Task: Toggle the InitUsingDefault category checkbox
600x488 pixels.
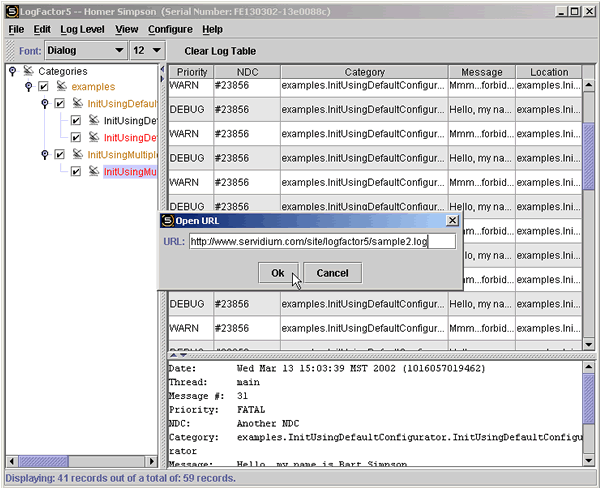Action: [60, 104]
